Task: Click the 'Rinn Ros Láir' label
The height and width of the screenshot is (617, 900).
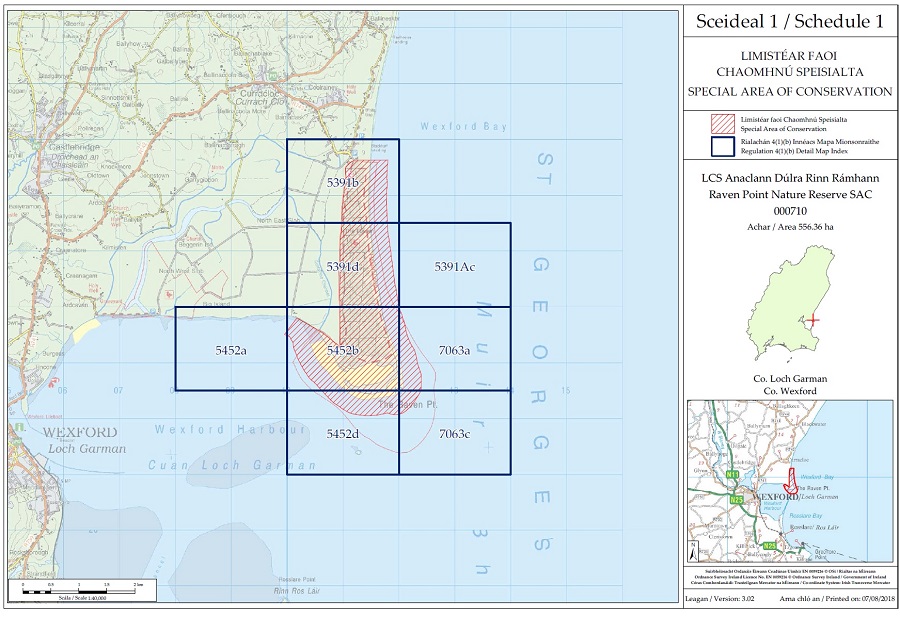Action: click(x=297, y=591)
